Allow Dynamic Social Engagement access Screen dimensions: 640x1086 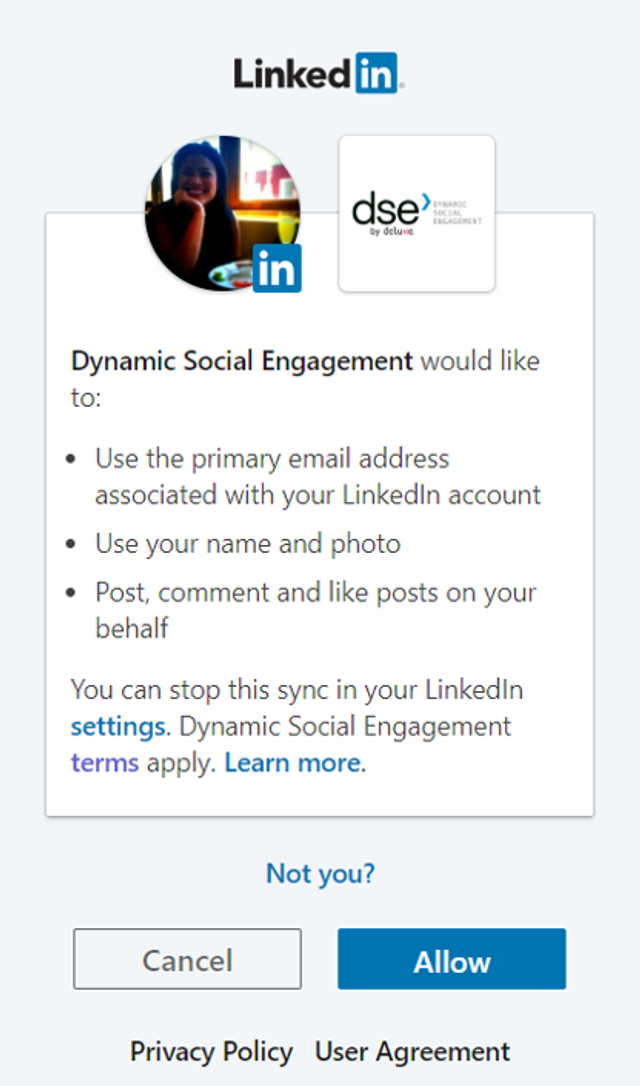tap(452, 959)
